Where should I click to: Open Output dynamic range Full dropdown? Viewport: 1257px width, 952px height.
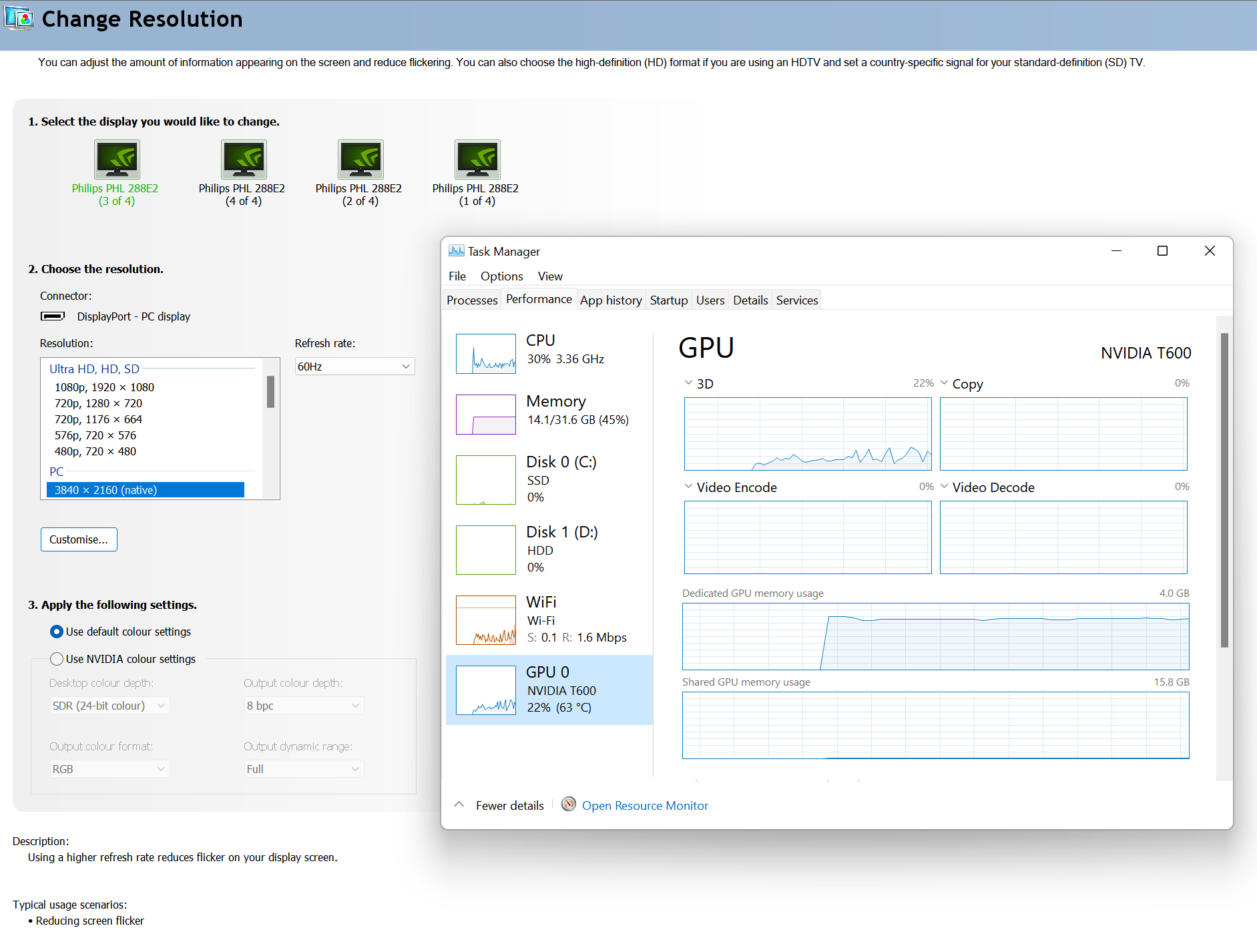[304, 769]
